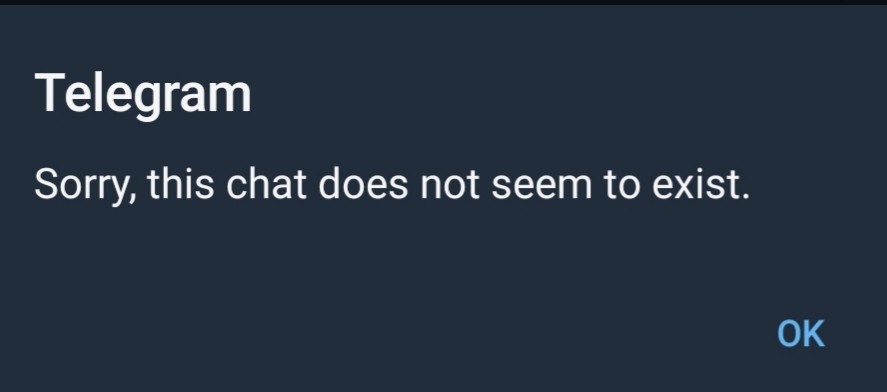This screenshot has width=887, height=392.
Task: Click the Telegram dialog title
Action: click(x=143, y=94)
